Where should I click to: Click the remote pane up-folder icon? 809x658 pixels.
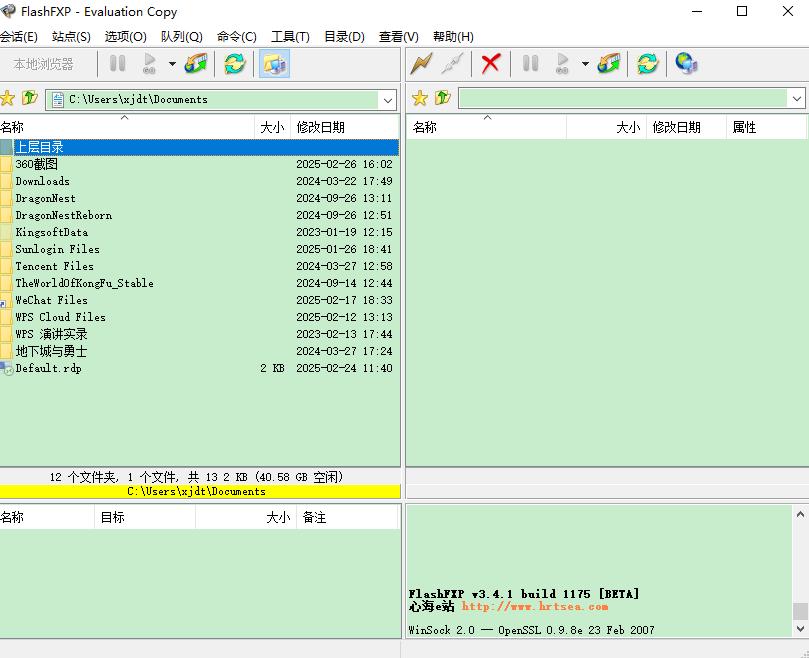443,98
